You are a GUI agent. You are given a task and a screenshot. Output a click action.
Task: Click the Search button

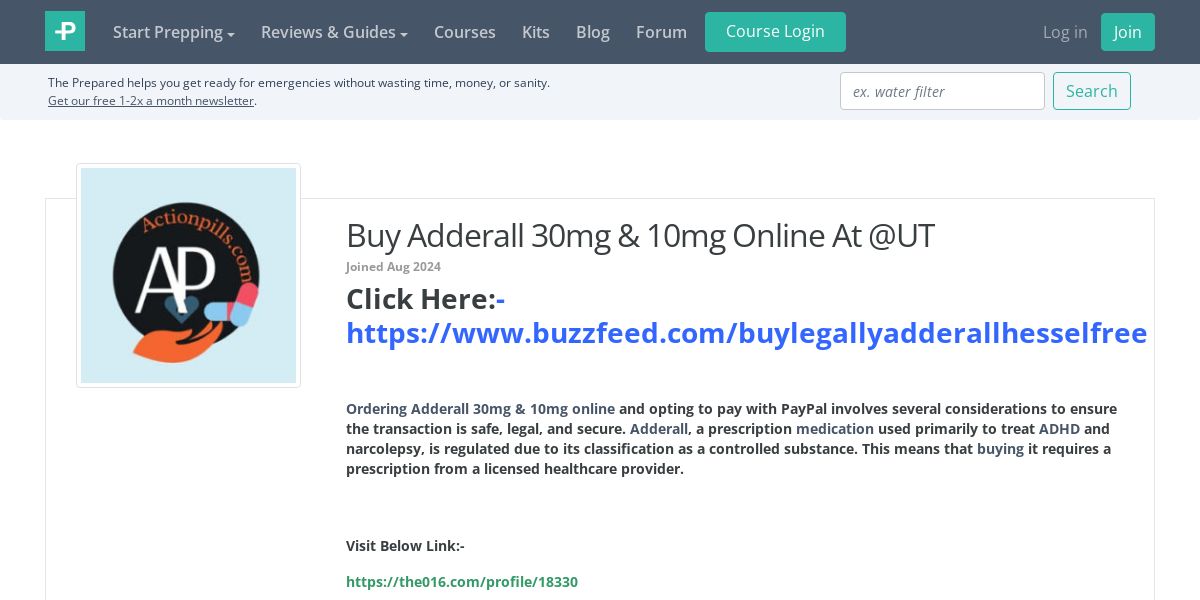tap(1092, 91)
